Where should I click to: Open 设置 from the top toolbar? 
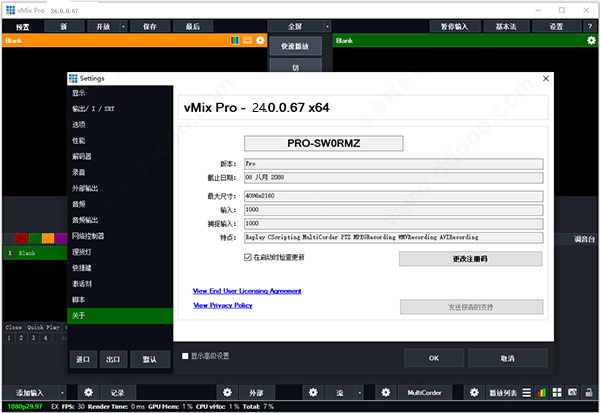[x=556, y=26]
